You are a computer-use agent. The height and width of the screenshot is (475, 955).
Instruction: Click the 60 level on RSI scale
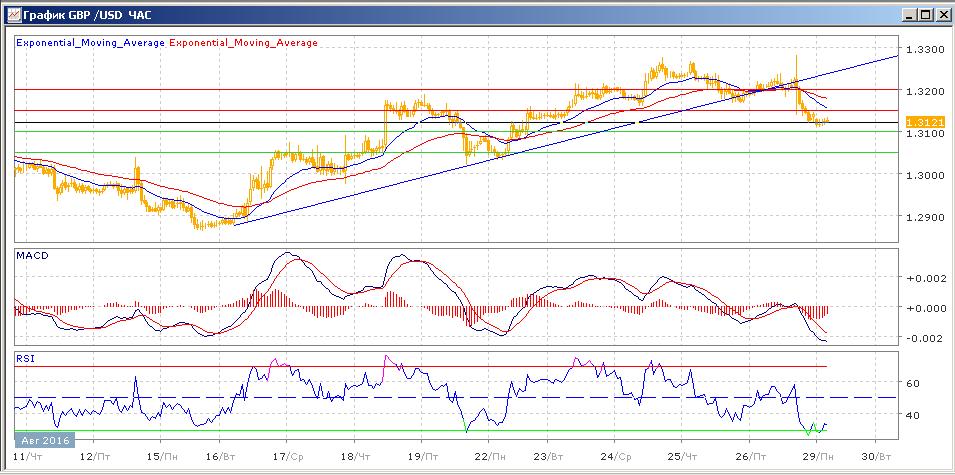912,382
